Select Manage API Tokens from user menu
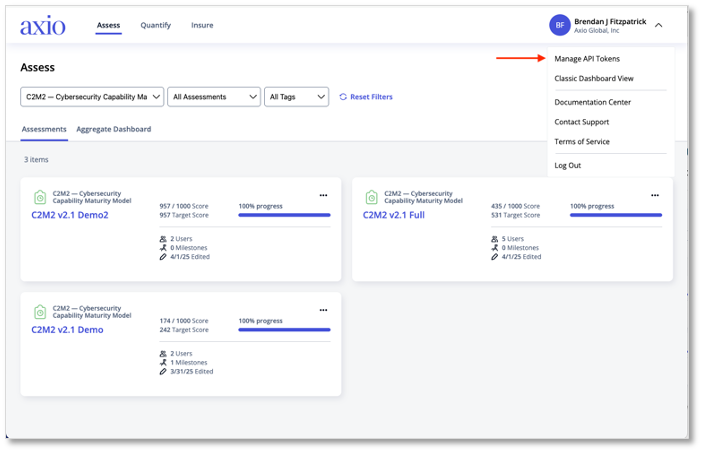Image resolution: width=702 pixels, height=452 pixels. (587, 59)
